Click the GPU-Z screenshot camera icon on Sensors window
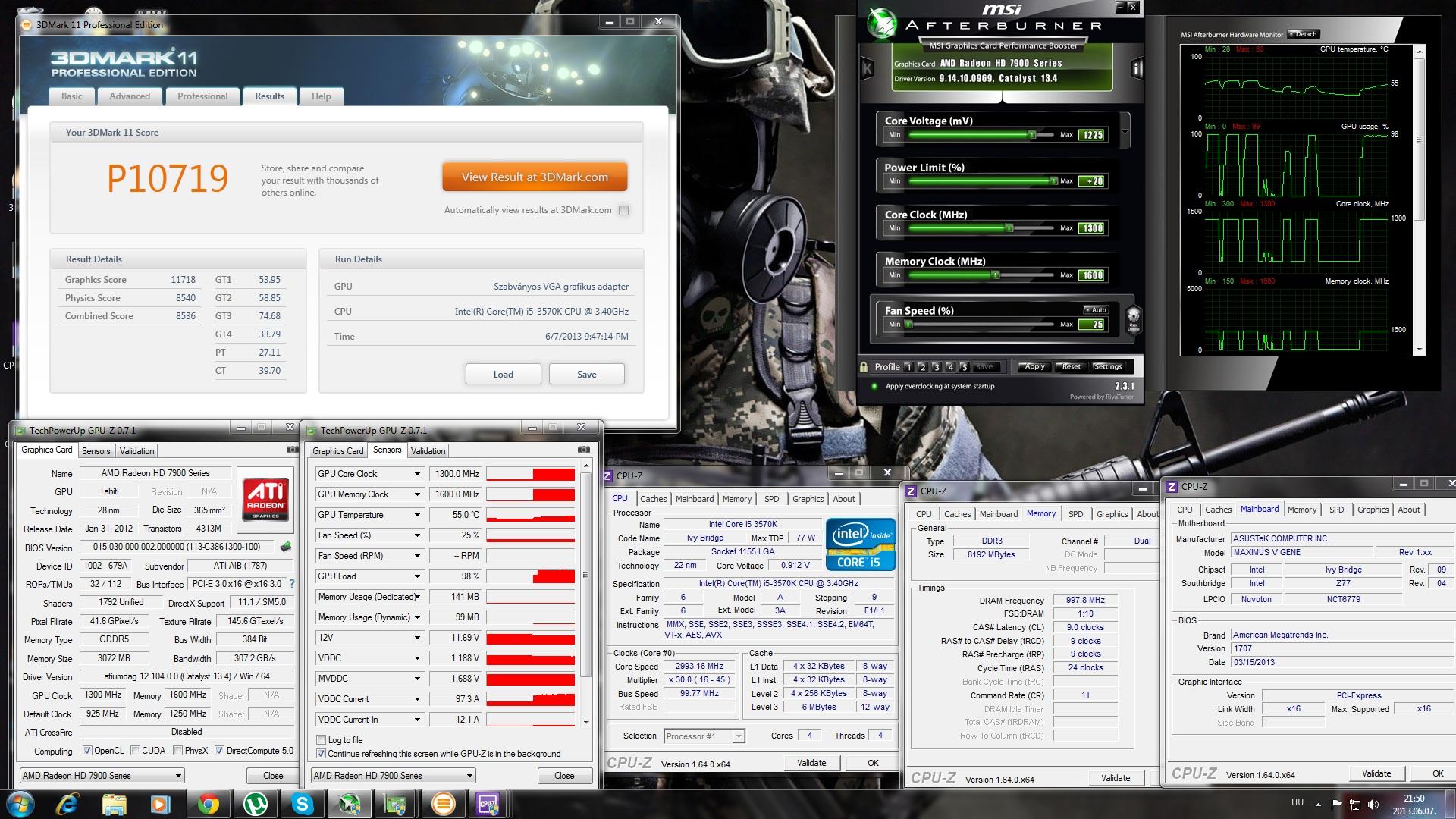 click(584, 450)
